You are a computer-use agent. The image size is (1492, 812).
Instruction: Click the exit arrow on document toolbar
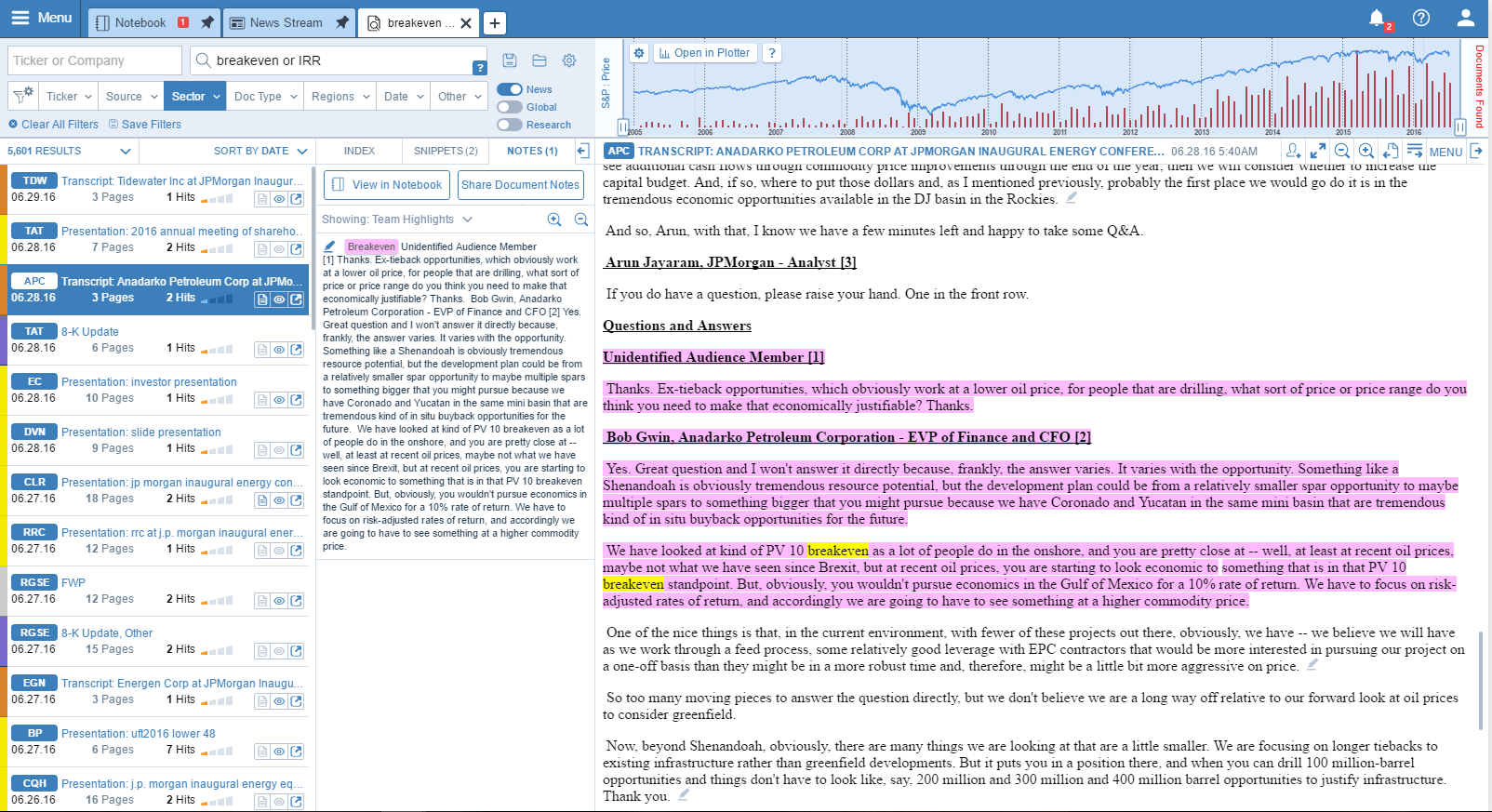(x=1476, y=151)
